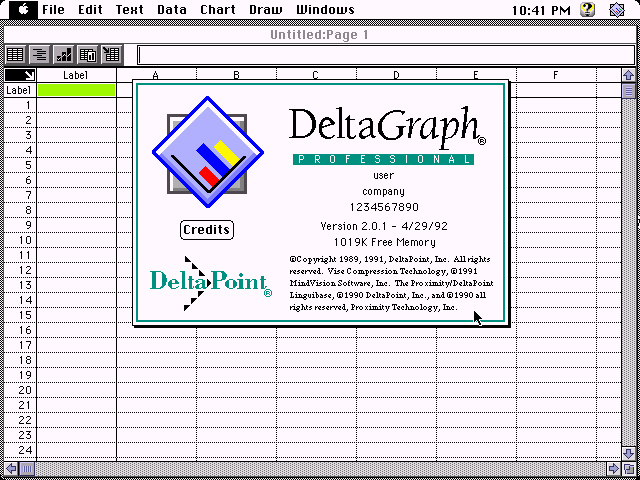The height and width of the screenshot is (480, 640).
Task: Select the green highlighted label cell
Action: [76, 90]
